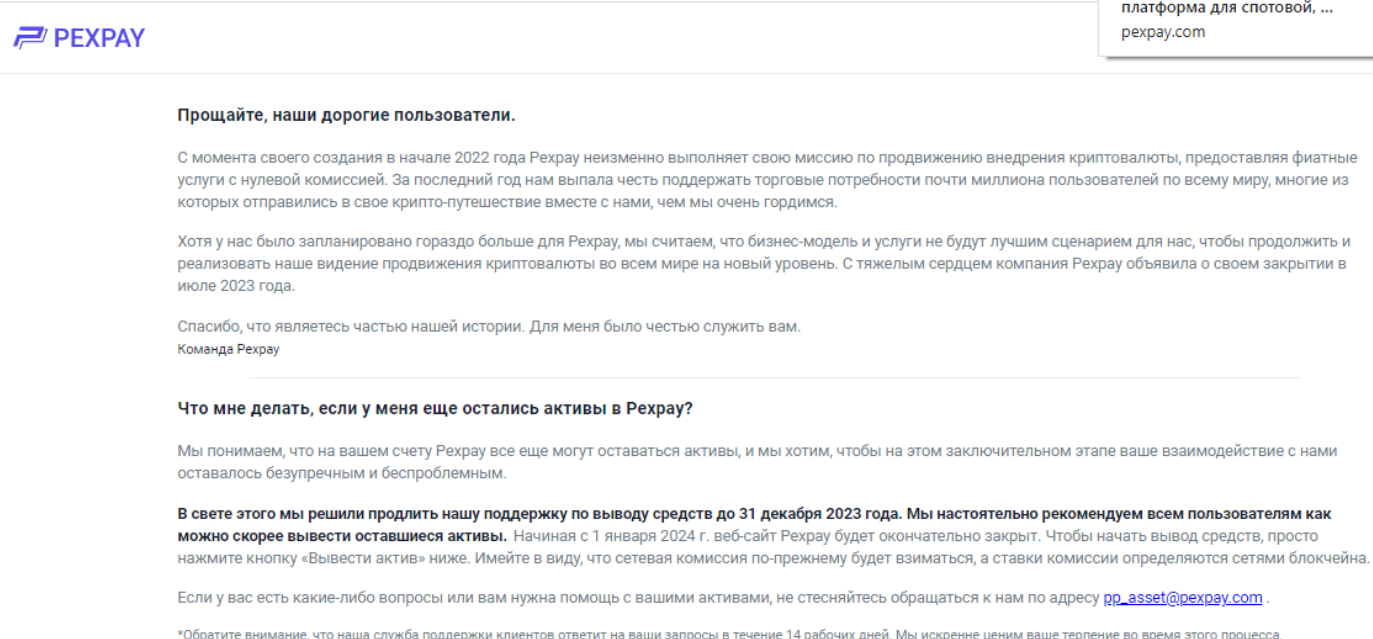Click the paragraph beginning 'Мы понимаем, что на вашем счету'
Viewport: 1373px width, 639px height.
(x=756, y=462)
